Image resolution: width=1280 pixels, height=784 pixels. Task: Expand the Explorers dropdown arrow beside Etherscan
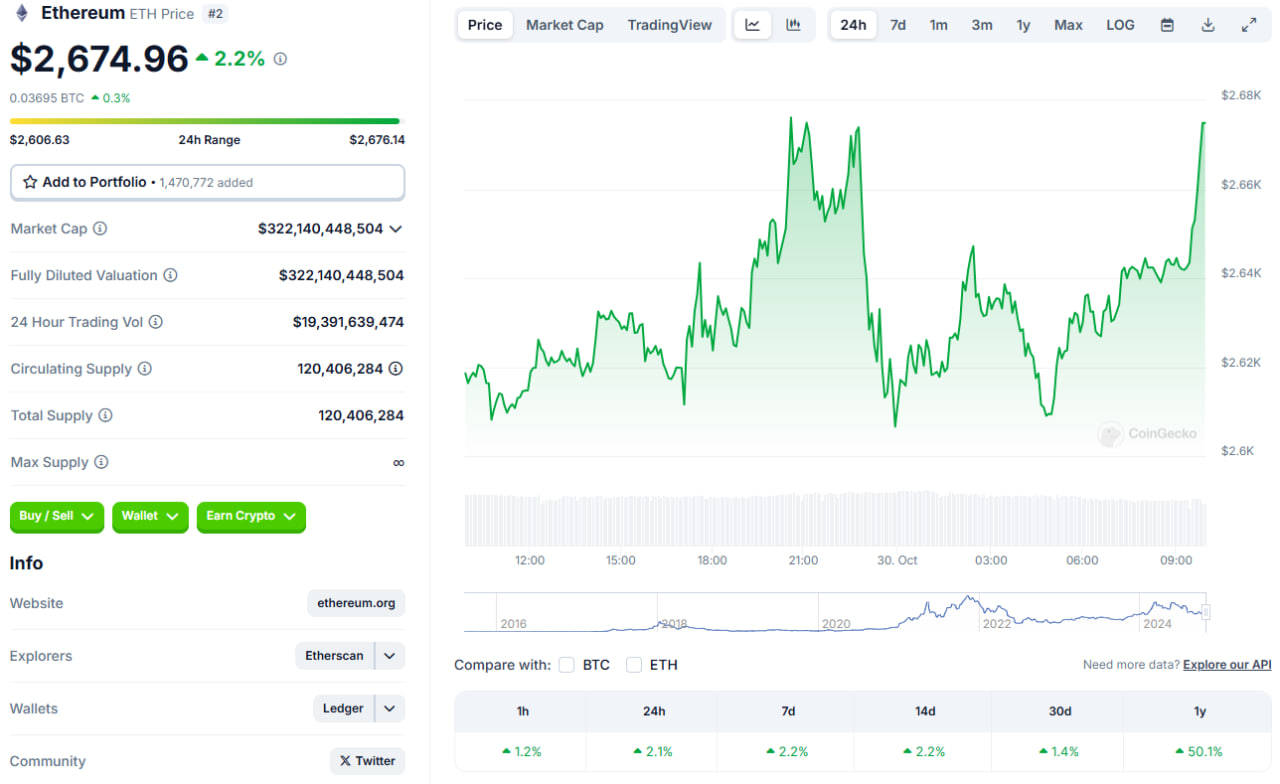click(x=390, y=656)
